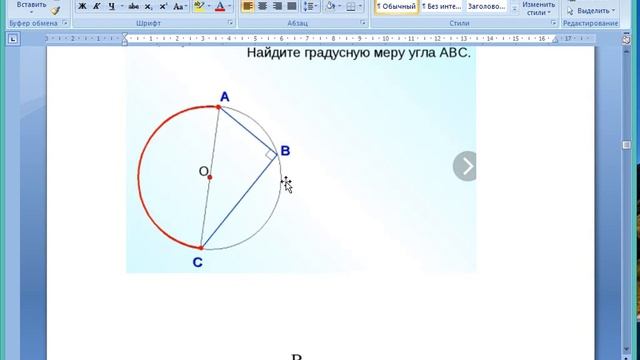Toggle underline Ч formatting
This screenshot has width=640, height=360.
111,6
